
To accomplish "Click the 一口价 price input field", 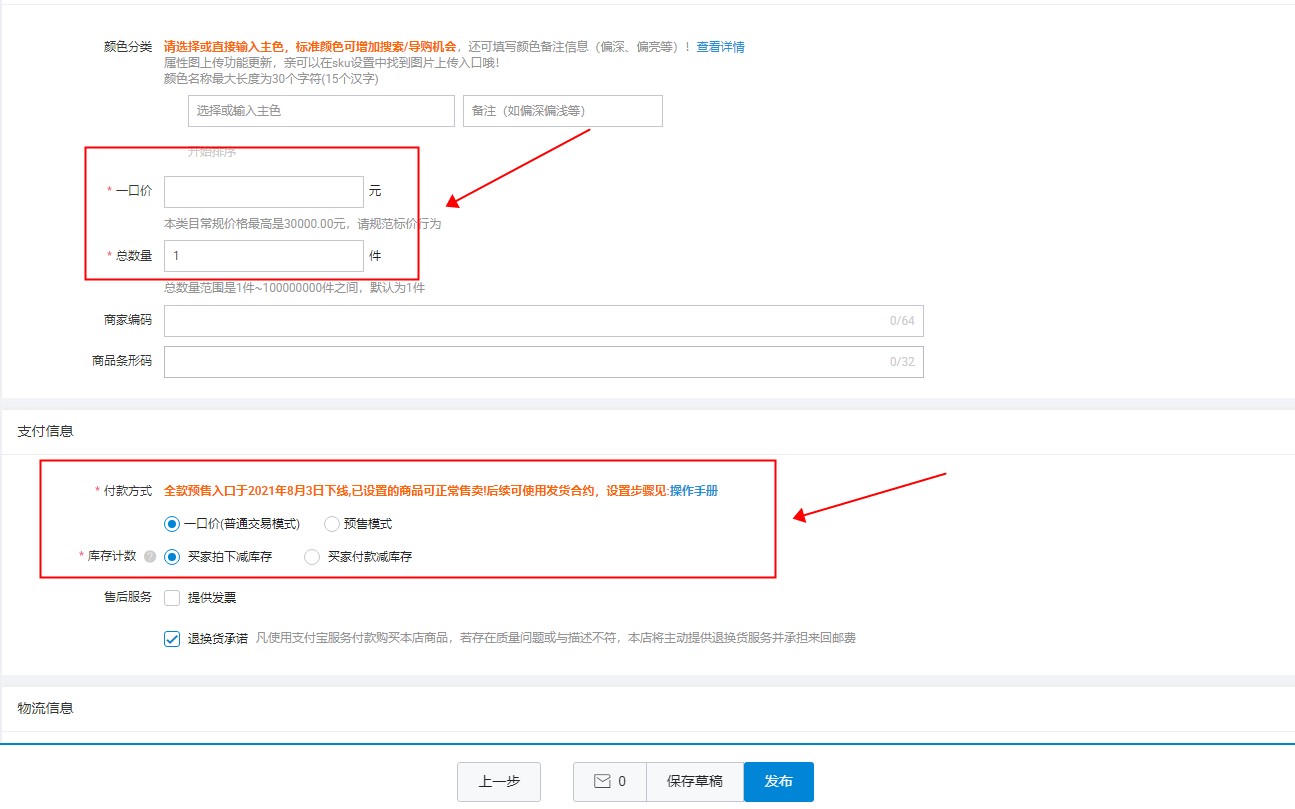I will pyautogui.click(x=263, y=192).
